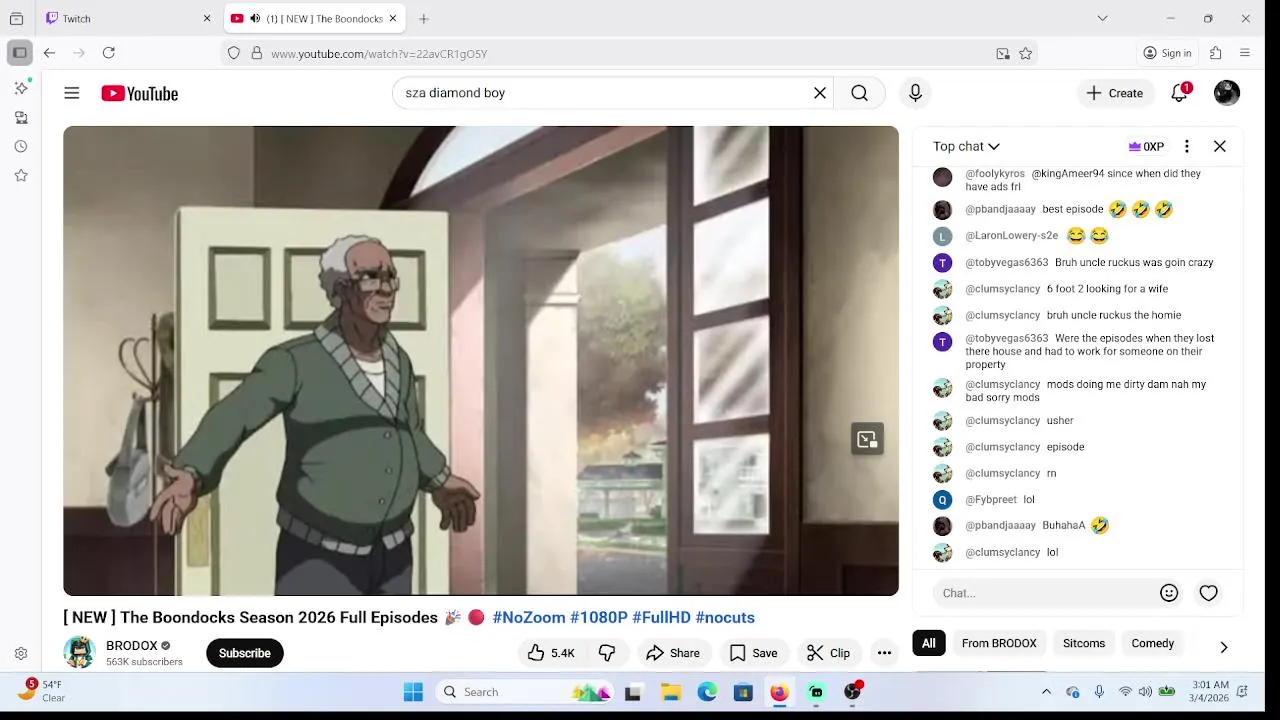
Task: Select the All filter chip
Action: 929,643
